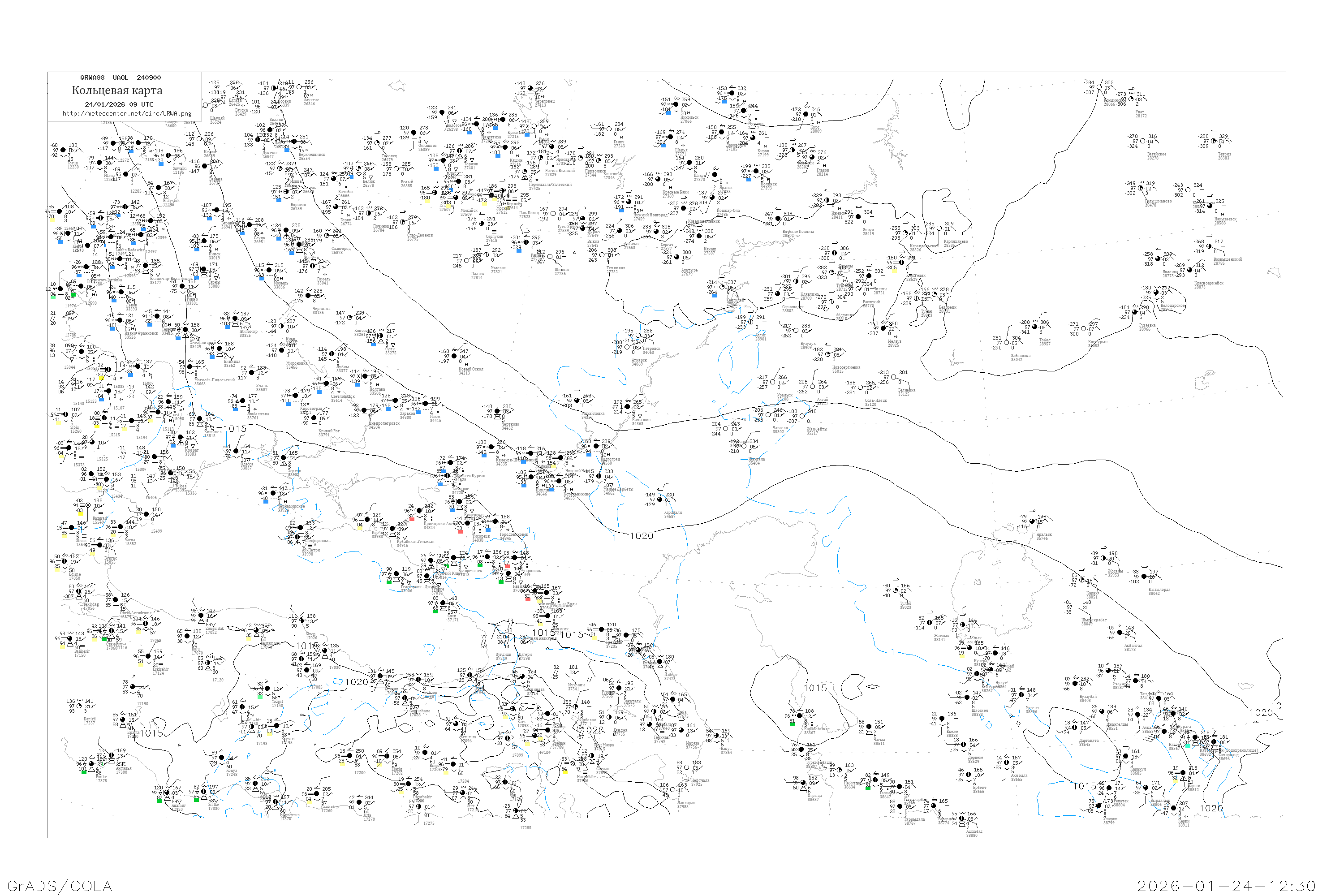Click the 24/01/2026 09 UTC date text
1344x896 pixels.
(119, 104)
